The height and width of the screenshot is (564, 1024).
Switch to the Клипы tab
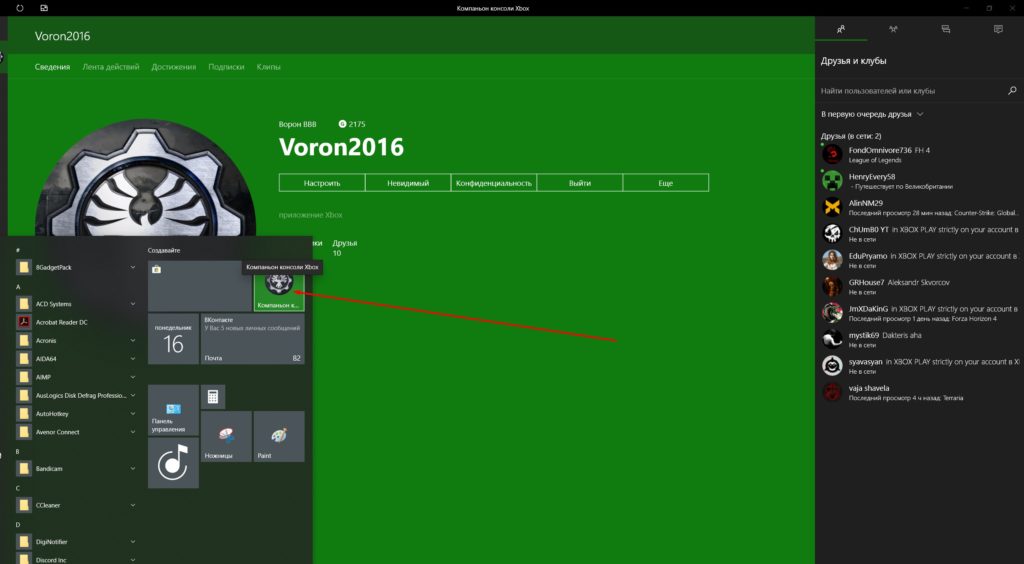pos(268,67)
